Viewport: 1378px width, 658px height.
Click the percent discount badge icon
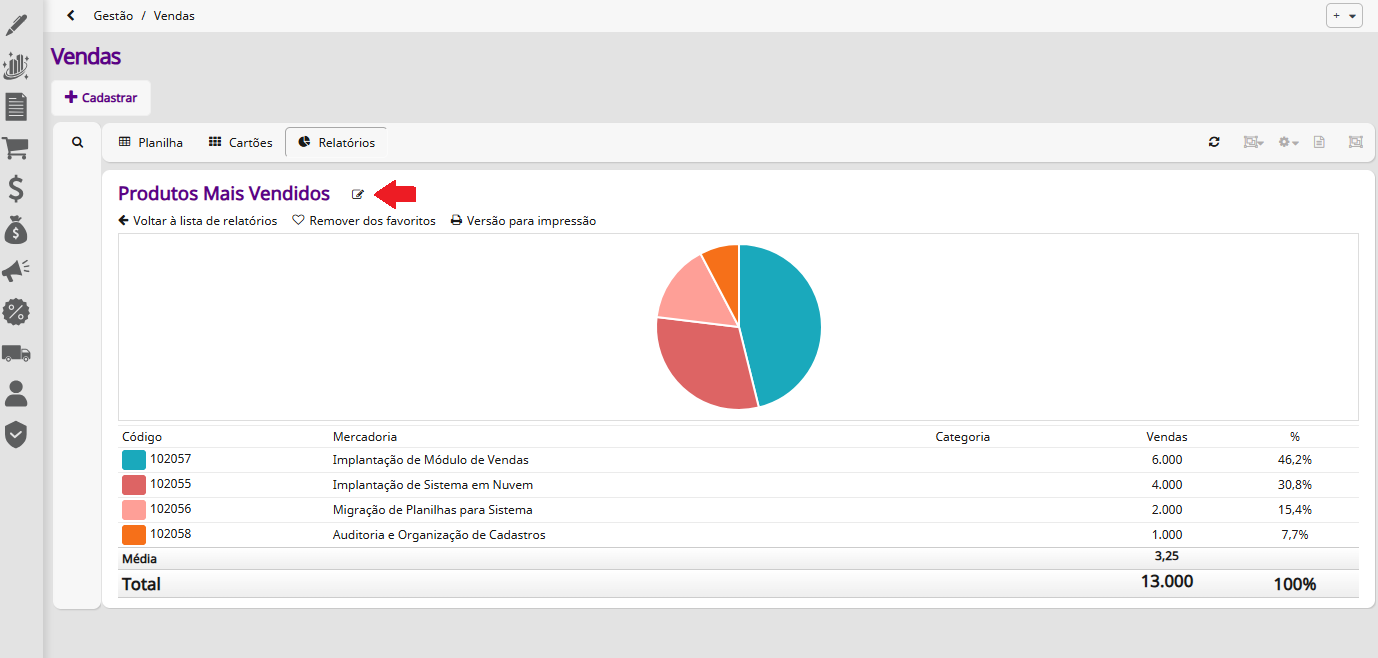(15, 312)
